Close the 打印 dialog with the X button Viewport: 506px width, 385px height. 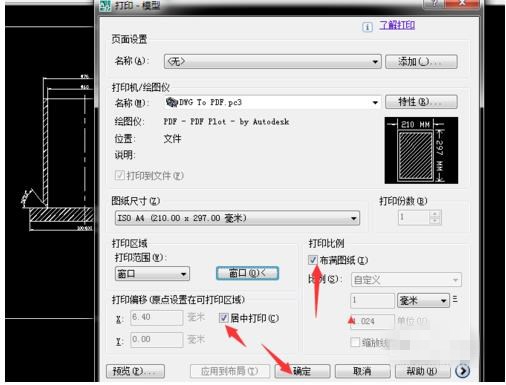462,3
